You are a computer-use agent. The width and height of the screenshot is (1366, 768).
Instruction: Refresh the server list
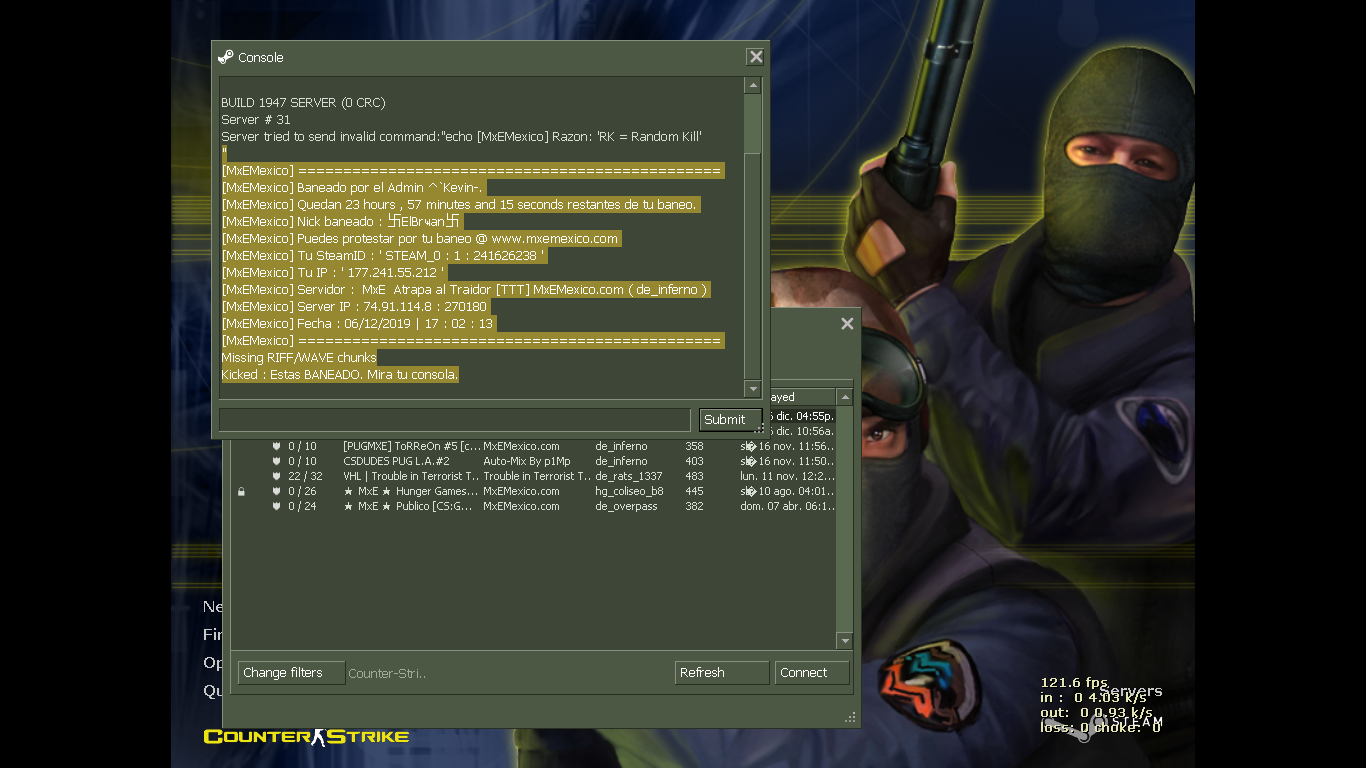722,673
